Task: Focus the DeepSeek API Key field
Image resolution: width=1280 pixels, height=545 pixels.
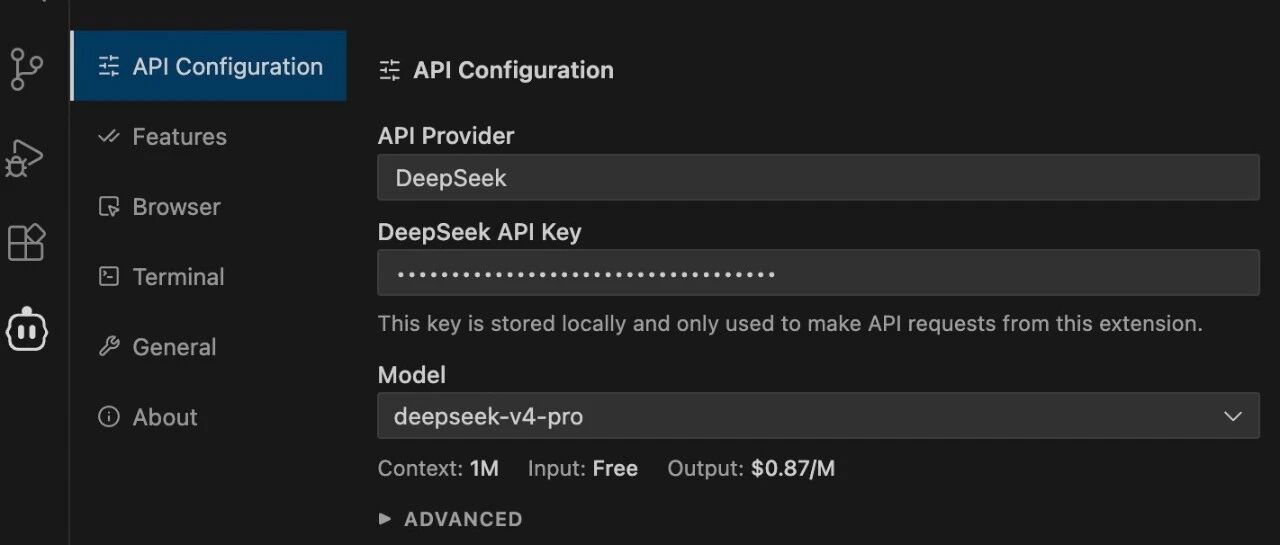Action: tap(818, 273)
